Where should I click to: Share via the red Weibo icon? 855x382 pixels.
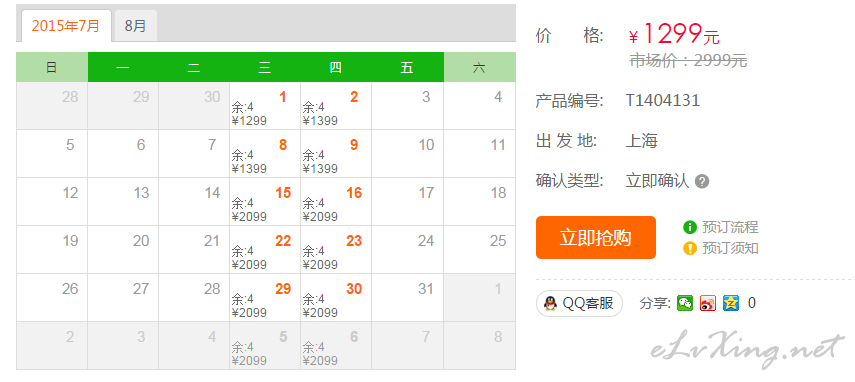708,303
